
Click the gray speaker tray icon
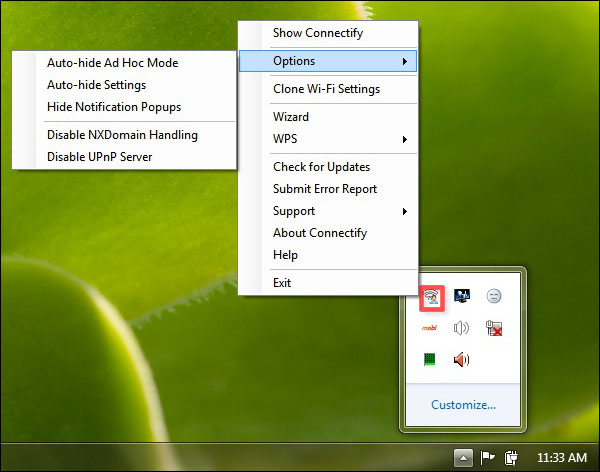click(x=461, y=328)
